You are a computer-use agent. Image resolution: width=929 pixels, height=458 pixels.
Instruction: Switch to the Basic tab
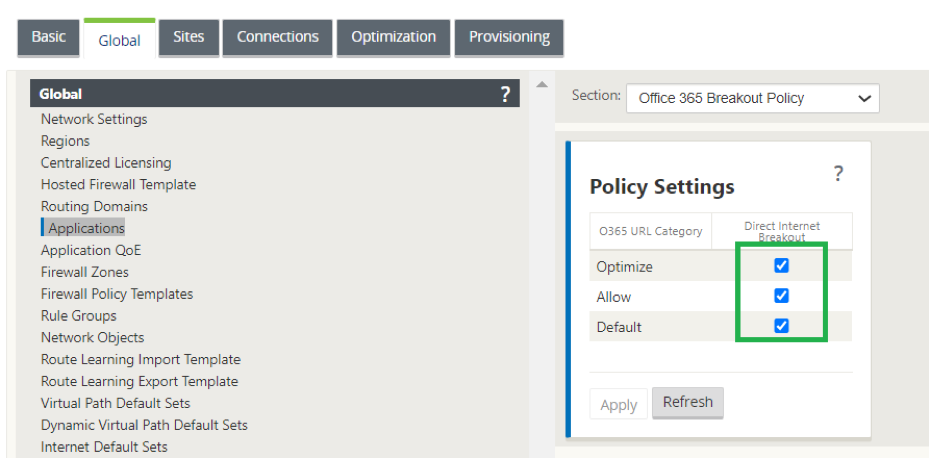[x=49, y=37]
